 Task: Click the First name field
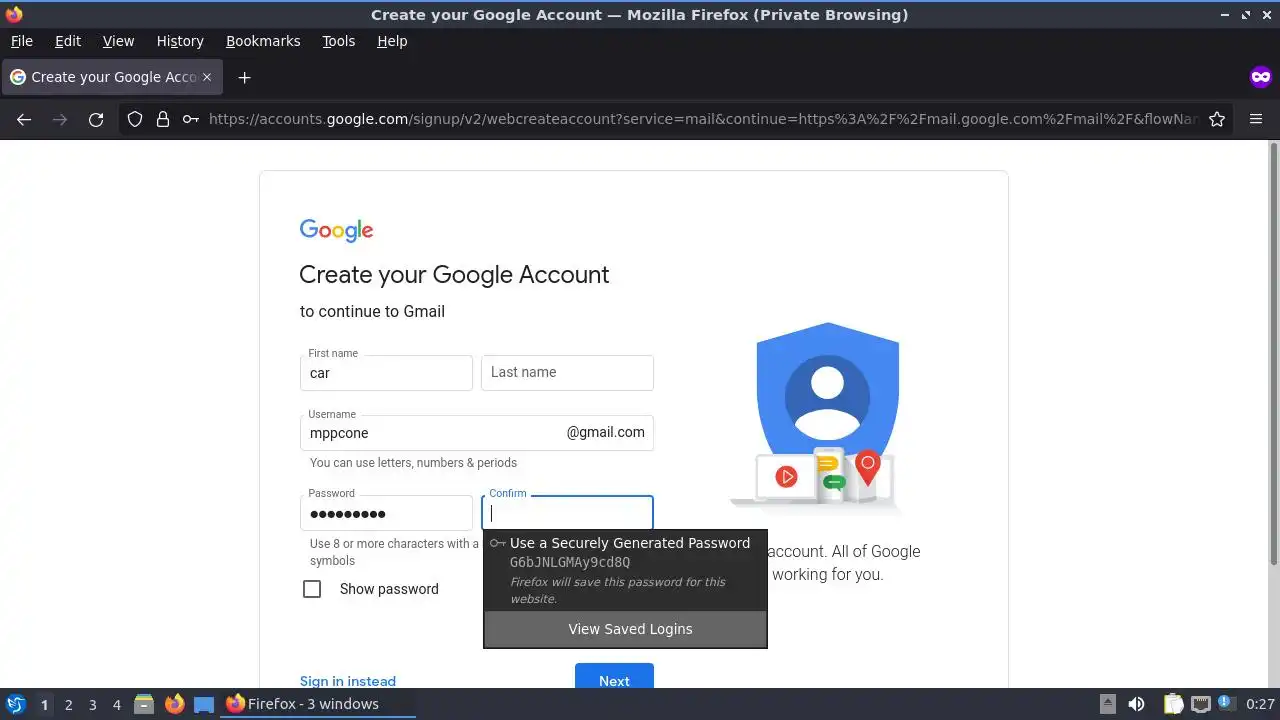(386, 373)
